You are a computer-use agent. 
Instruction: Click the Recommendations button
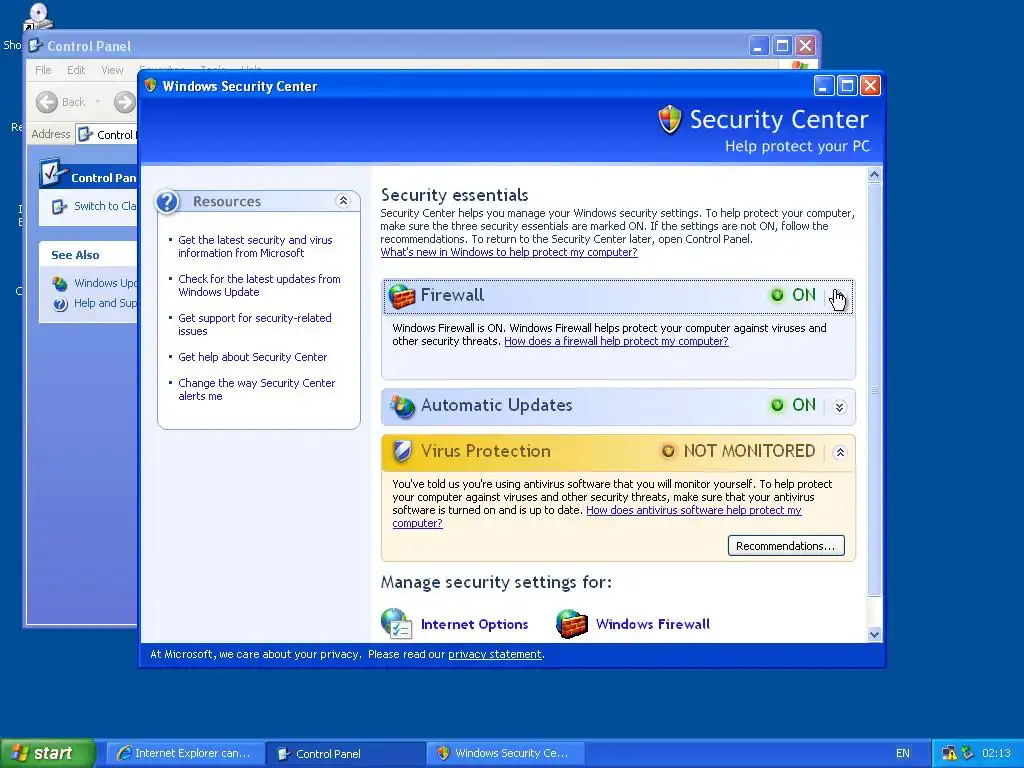(786, 546)
